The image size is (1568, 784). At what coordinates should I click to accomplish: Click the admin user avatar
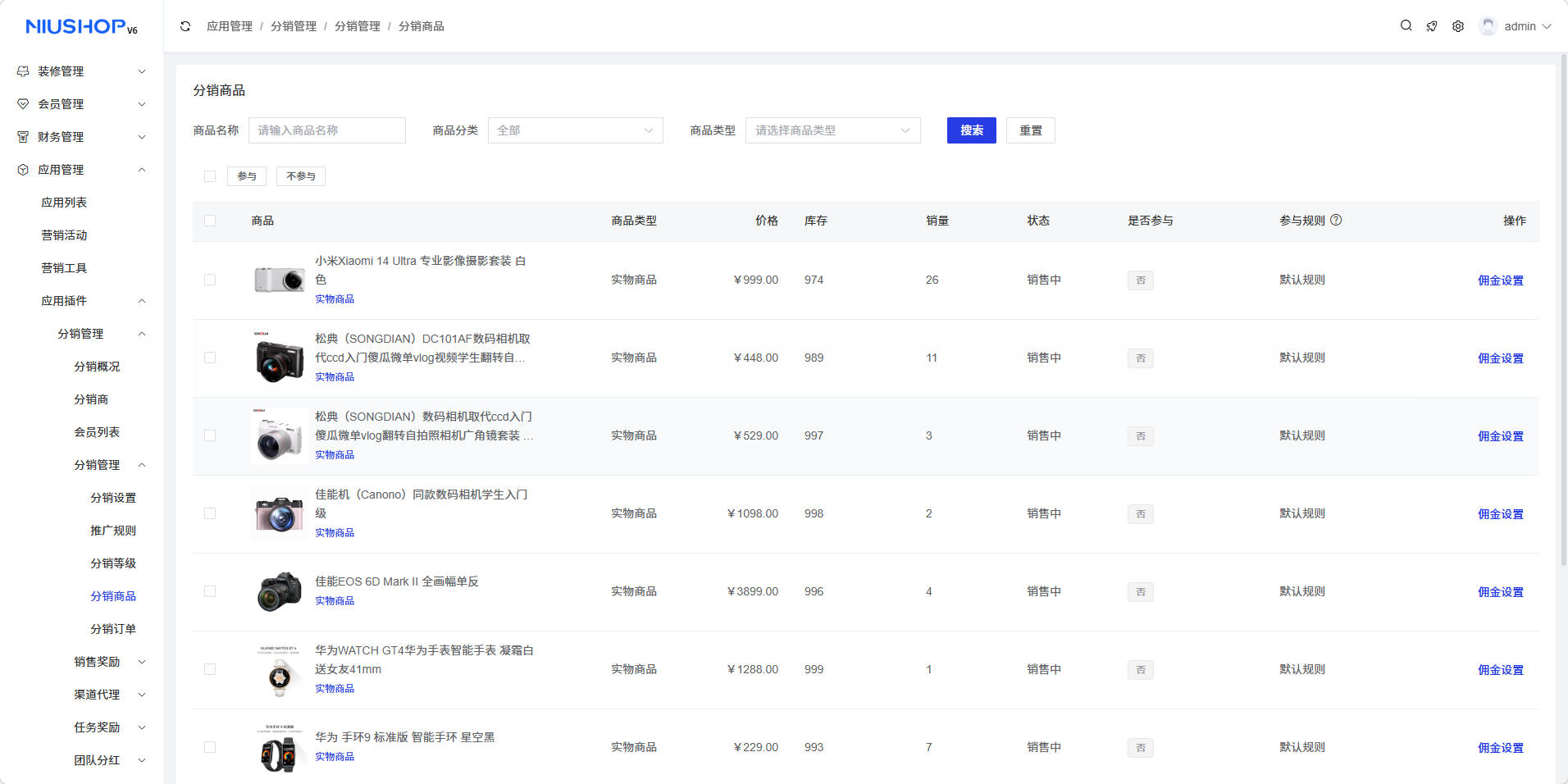(x=1488, y=26)
